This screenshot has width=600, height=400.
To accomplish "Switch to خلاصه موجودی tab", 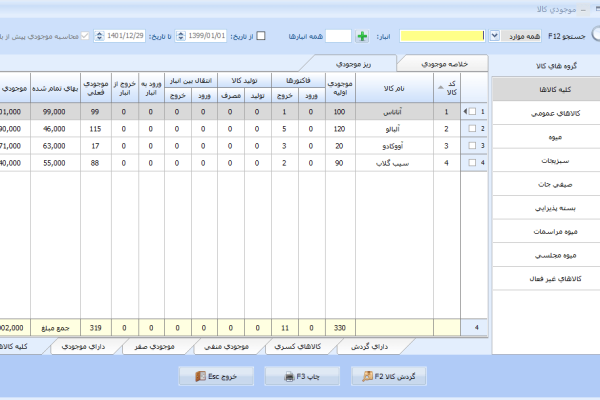I will (x=444, y=64).
